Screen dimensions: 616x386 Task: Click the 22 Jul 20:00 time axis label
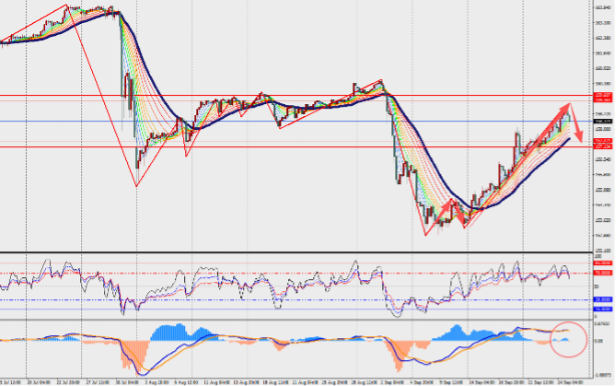68,382
